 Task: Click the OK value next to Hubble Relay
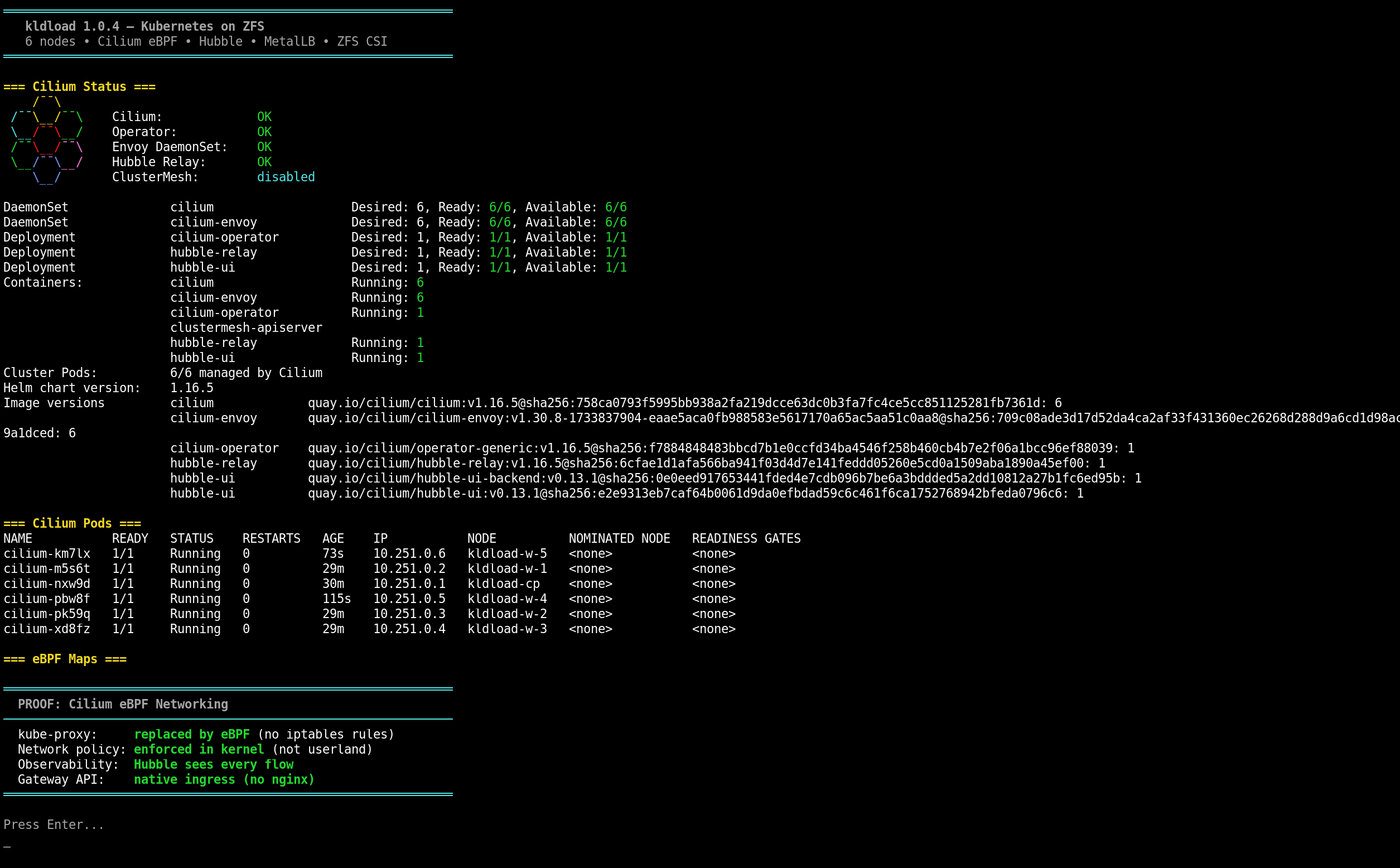pyautogui.click(x=264, y=162)
